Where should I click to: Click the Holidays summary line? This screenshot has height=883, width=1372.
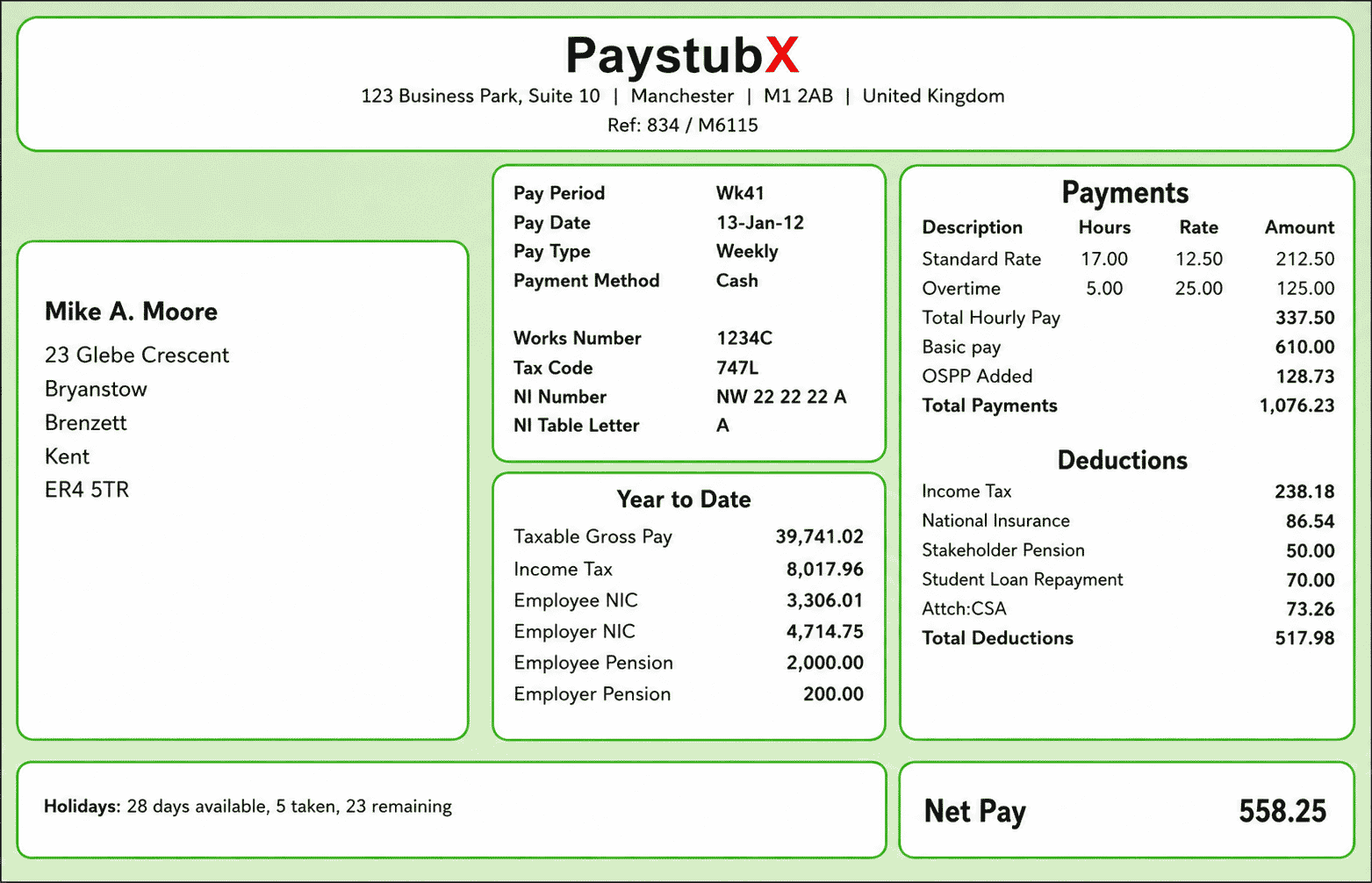(248, 807)
